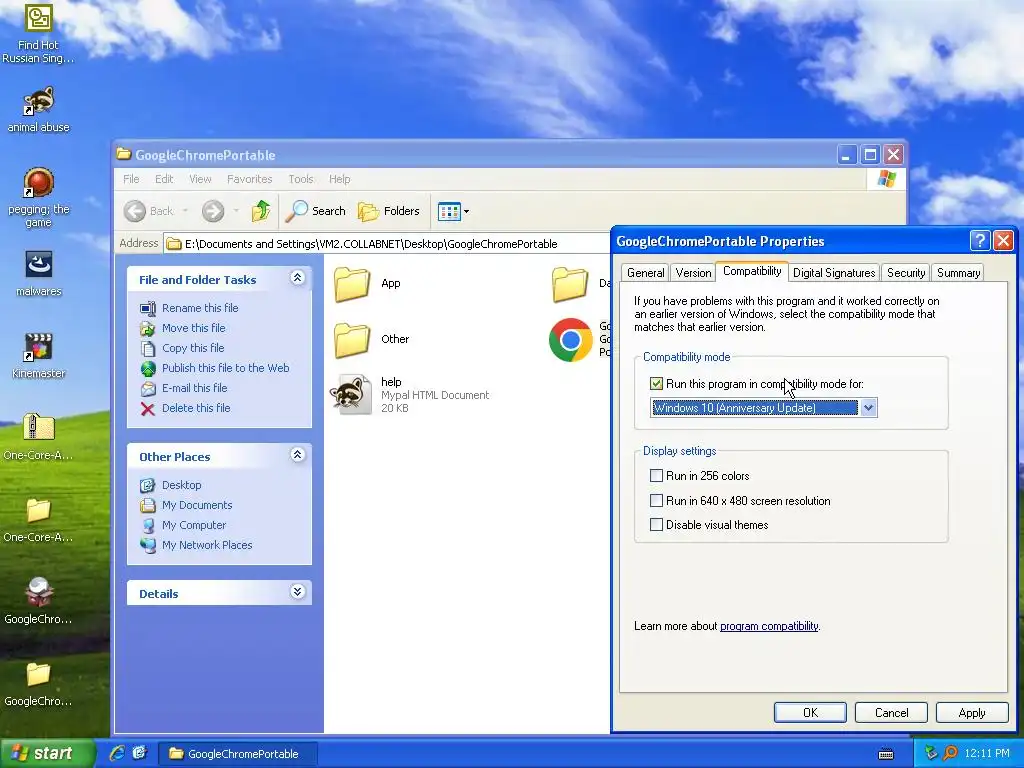Switch to the General tab

pos(645,273)
